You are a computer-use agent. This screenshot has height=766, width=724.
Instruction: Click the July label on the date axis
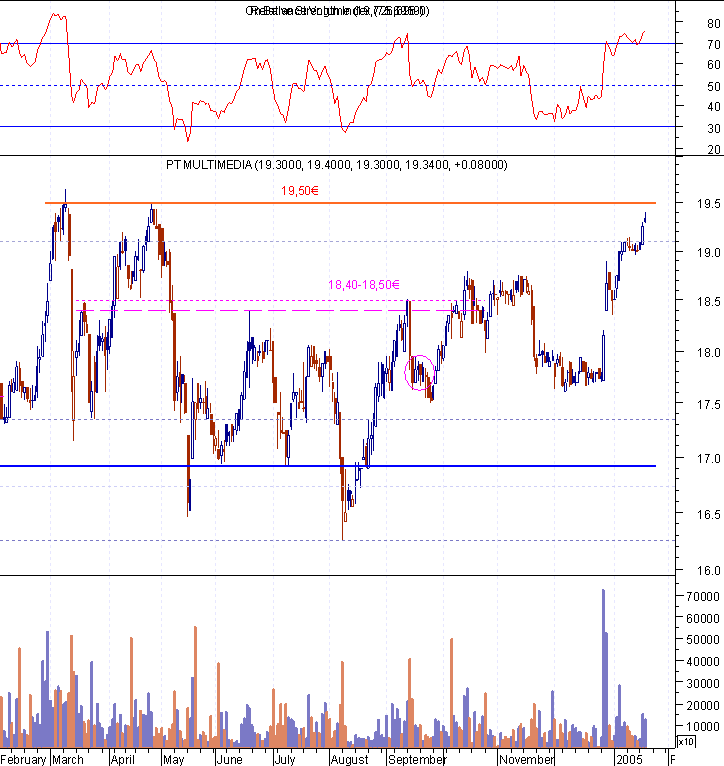285,759
